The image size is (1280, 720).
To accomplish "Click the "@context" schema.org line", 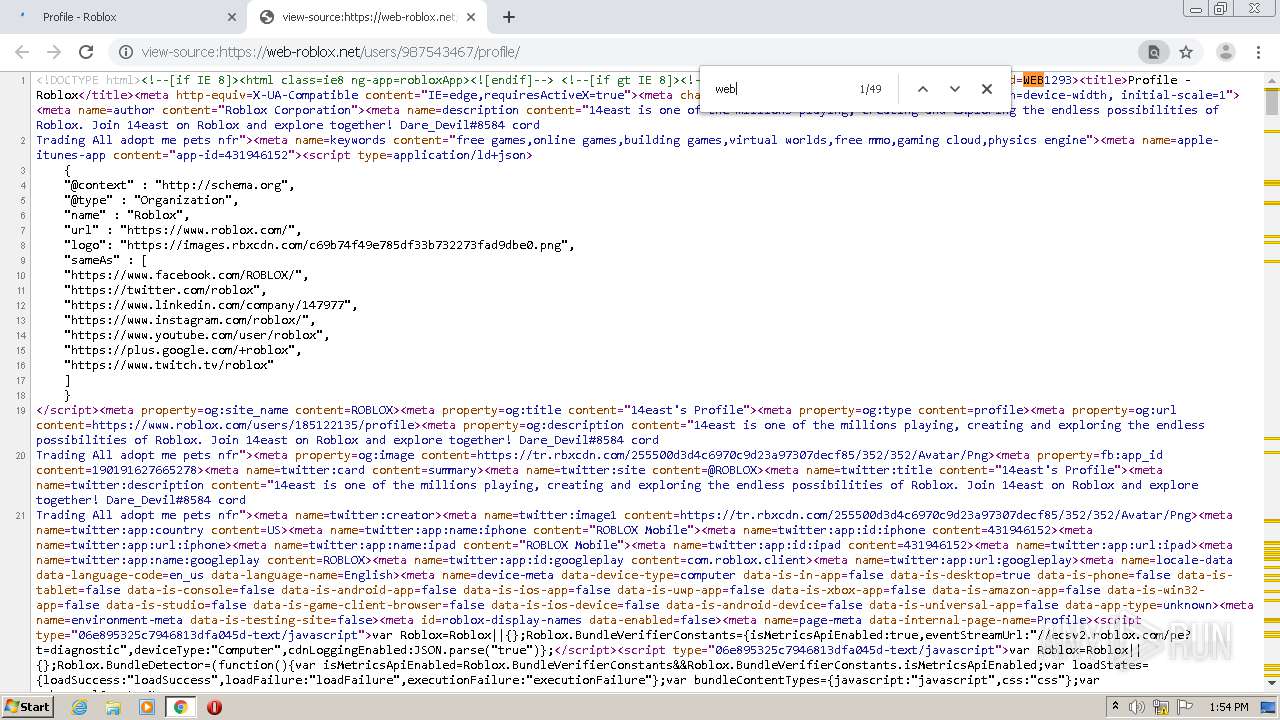I will pyautogui.click(x=179, y=185).
